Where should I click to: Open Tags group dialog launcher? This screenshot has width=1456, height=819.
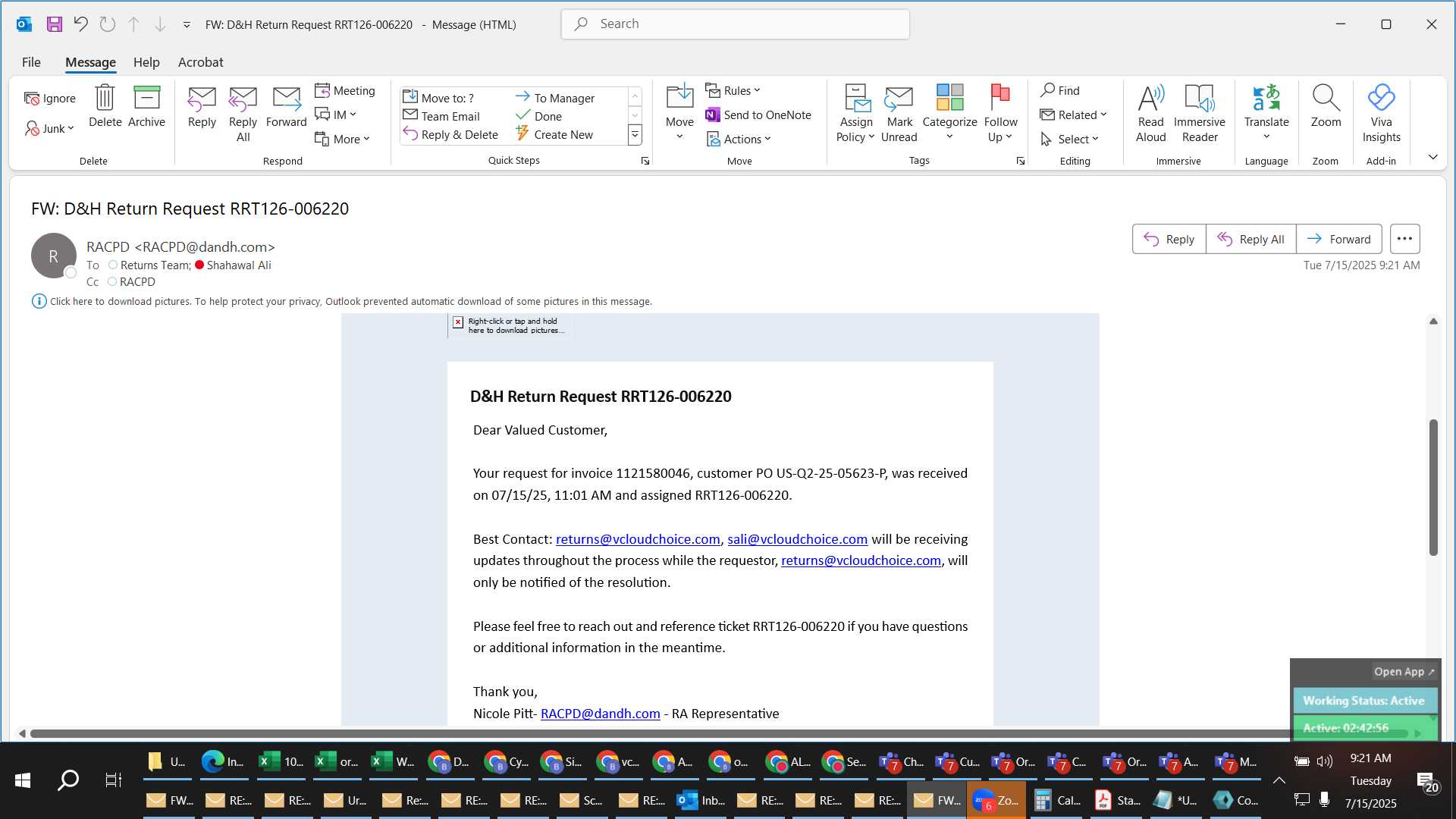pyautogui.click(x=1021, y=161)
